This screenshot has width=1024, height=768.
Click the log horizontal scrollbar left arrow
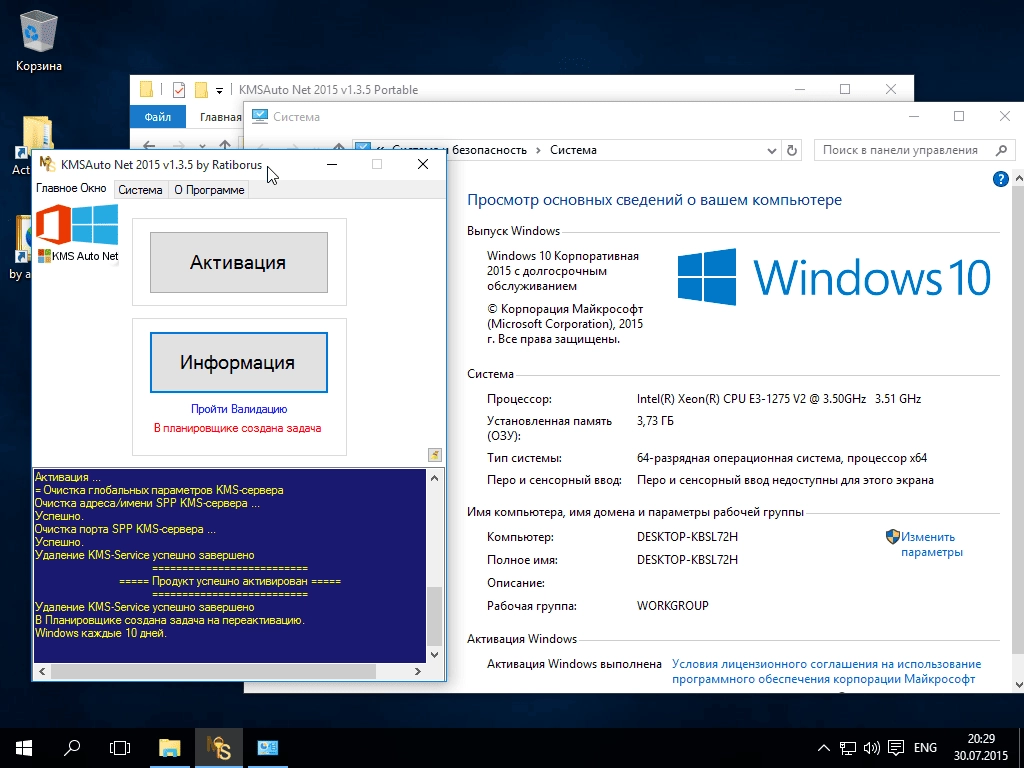click(x=42, y=671)
